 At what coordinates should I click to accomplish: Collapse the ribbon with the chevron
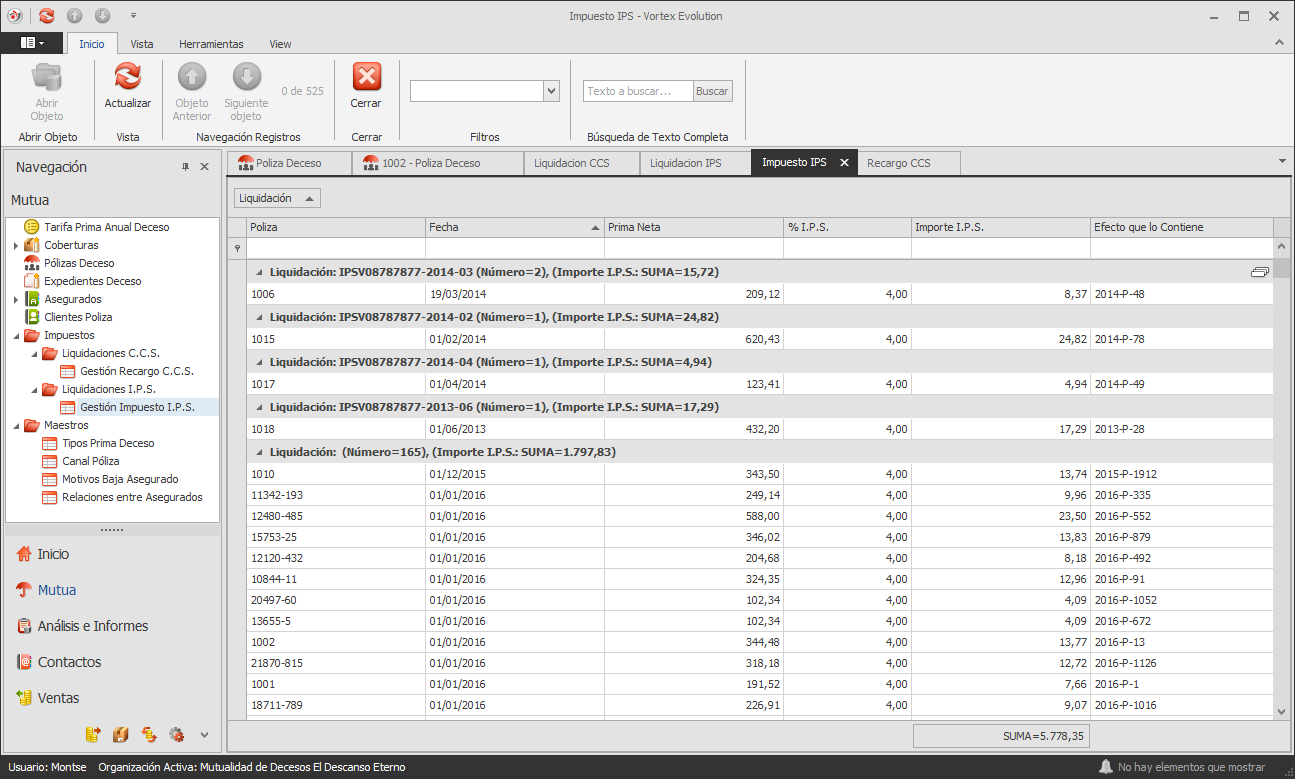point(1278,43)
